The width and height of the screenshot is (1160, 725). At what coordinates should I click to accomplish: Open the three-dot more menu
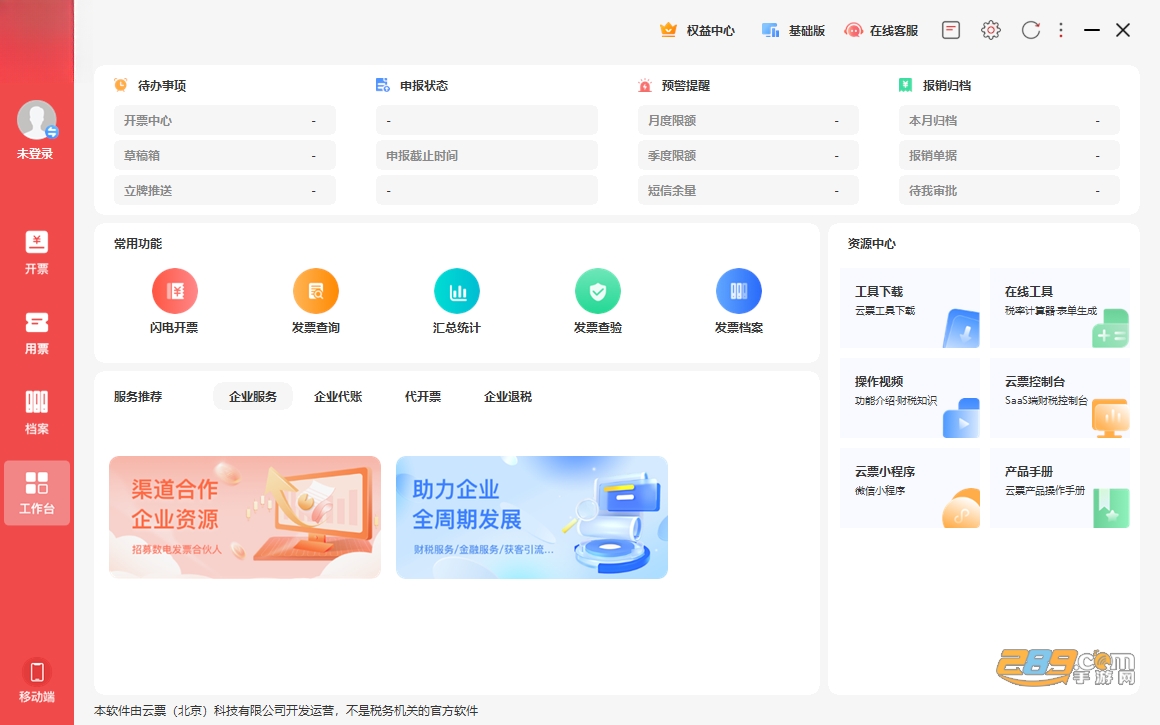1061,30
